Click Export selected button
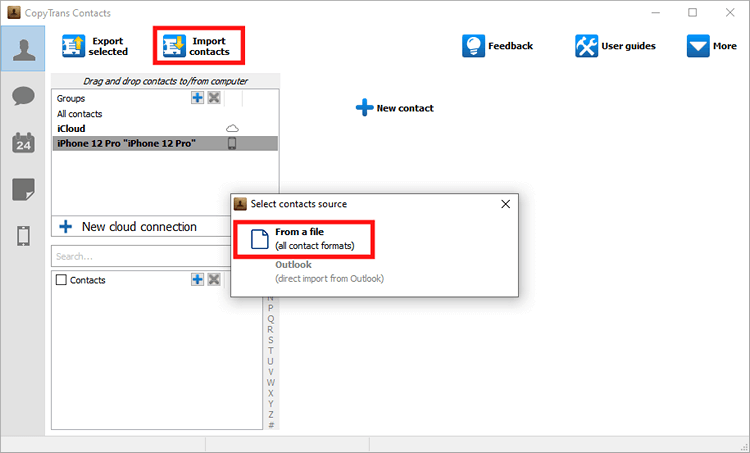The image size is (750, 453). [95, 46]
